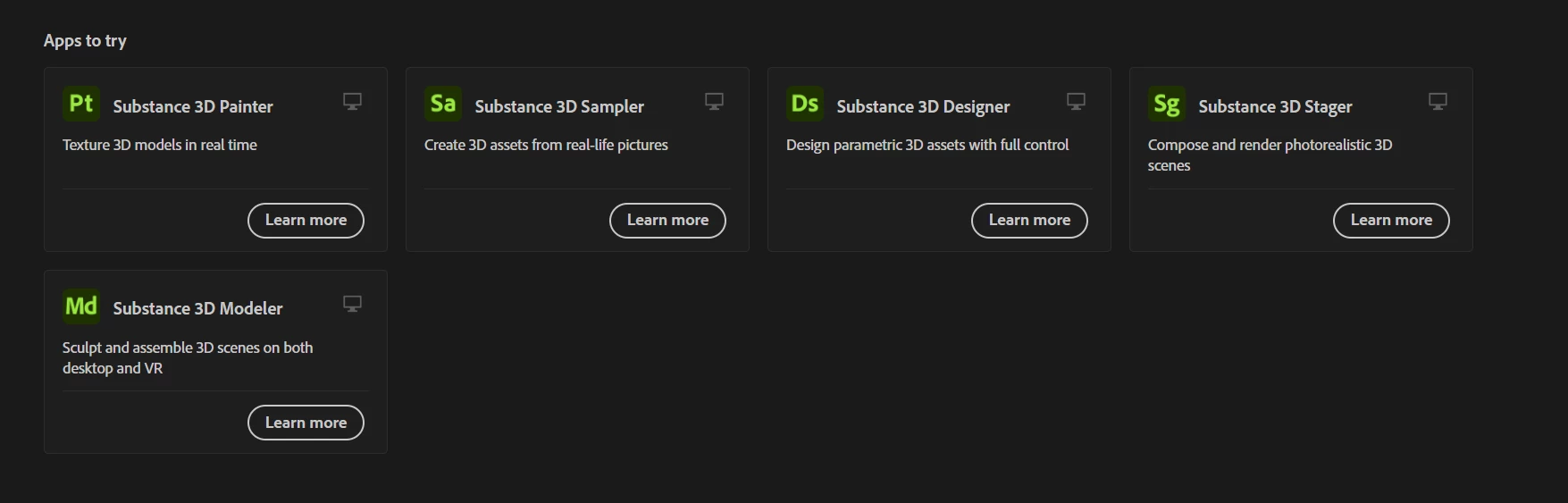1568x503 pixels.
Task: Click the Sg Substance 3D Stager app icon
Action: pyautogui.click(x=1167, y=104)
